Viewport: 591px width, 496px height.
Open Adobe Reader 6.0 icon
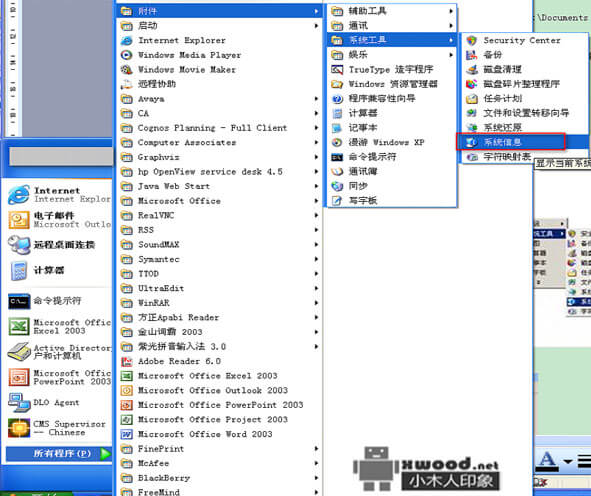click(126, 361)
